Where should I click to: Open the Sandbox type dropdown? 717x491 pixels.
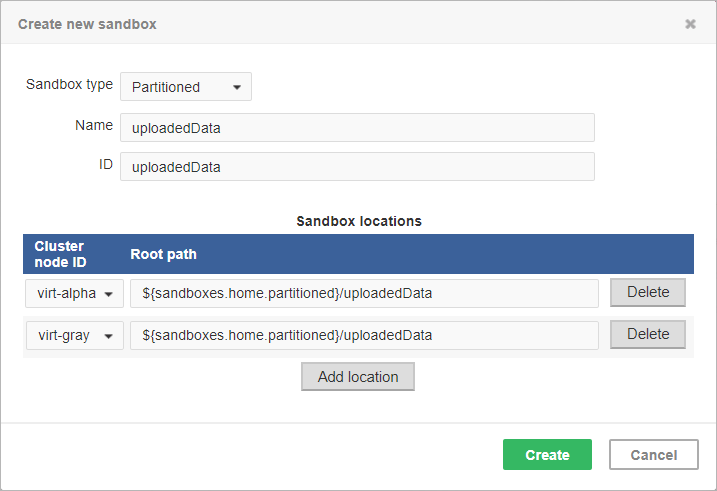(186, 87)
